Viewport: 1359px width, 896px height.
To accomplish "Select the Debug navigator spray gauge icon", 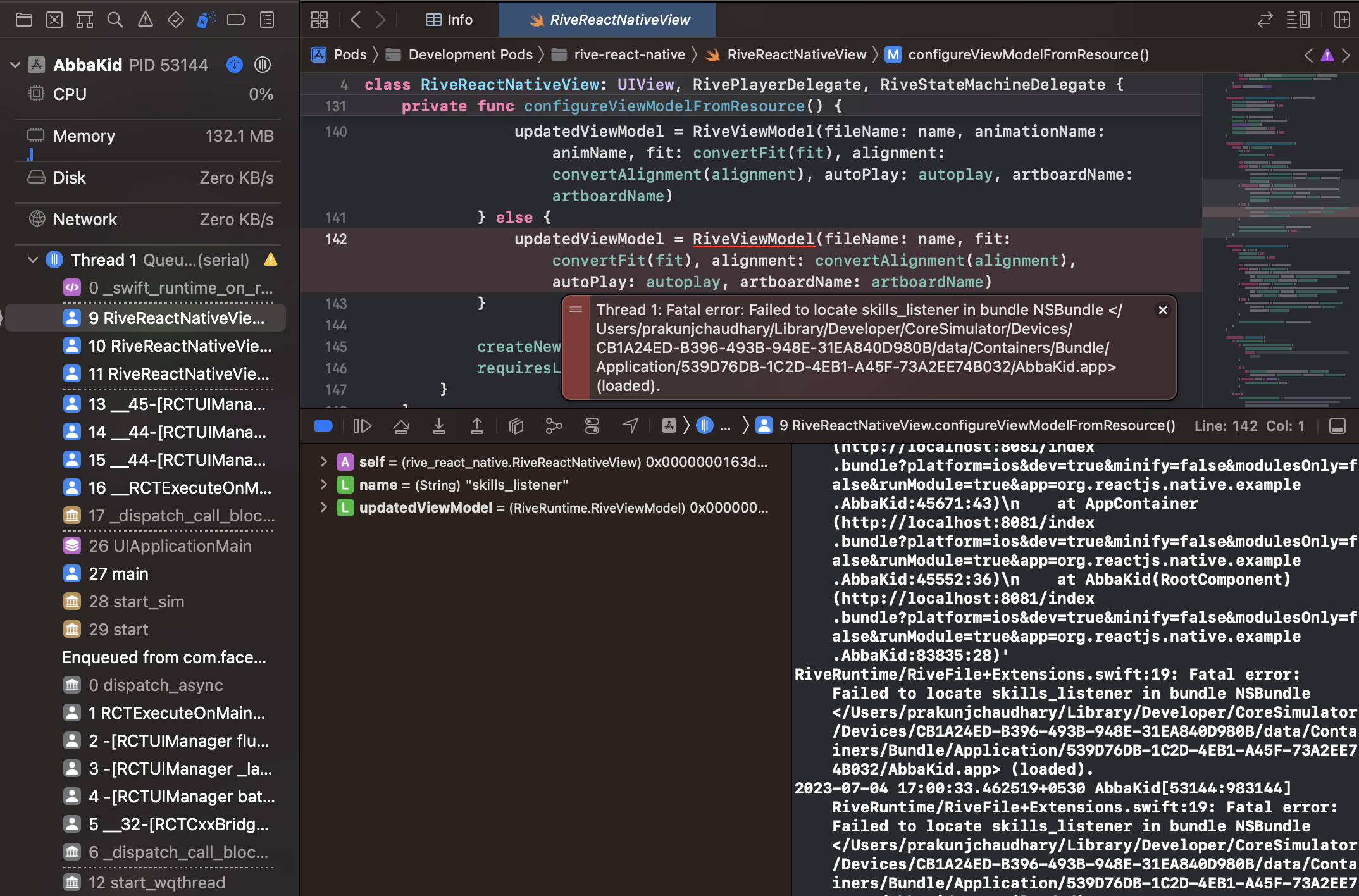I will [206, 20].
